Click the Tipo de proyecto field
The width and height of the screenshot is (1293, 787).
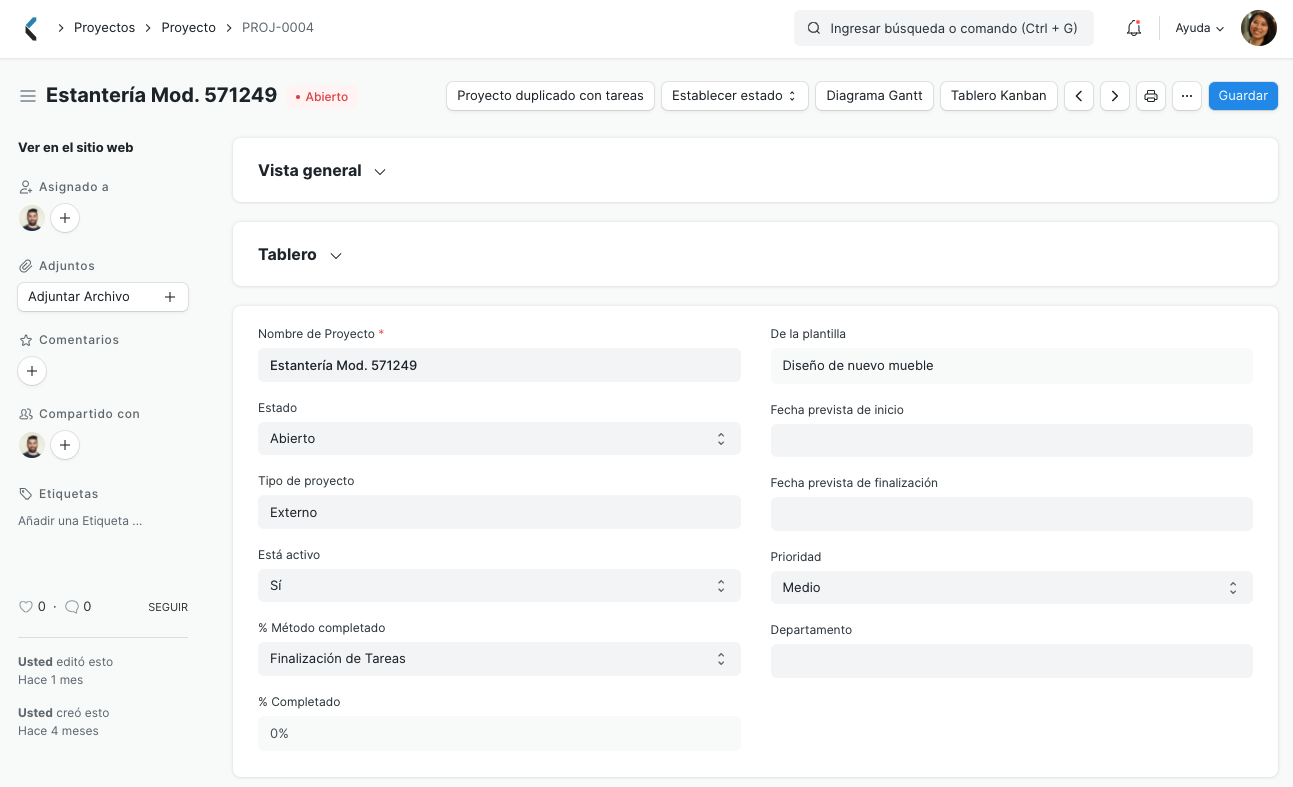[x=499, y=512]
